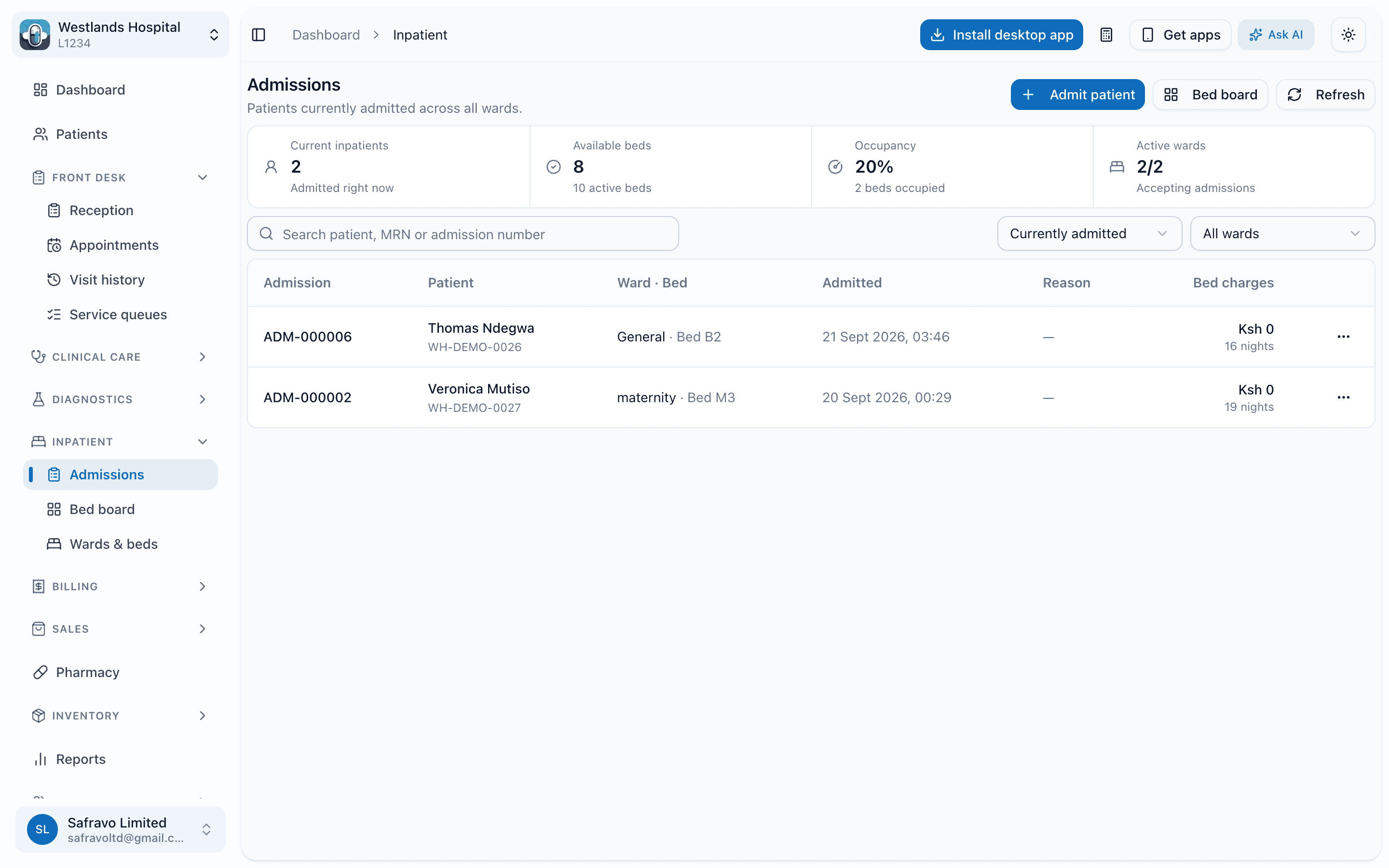This screenshot has height=868, width=1389.
Task: Open row actions for ADM-000002
Action: pos(1343,397)
